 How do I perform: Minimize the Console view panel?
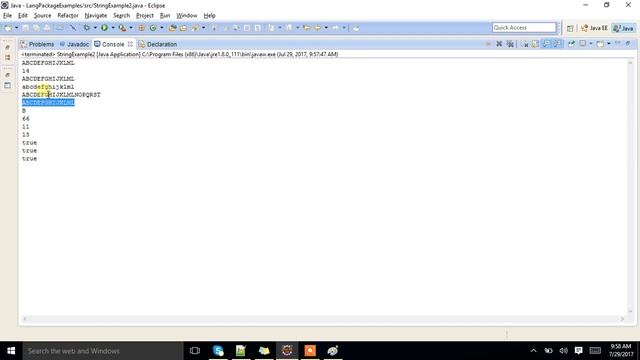pyautogui.click(x=618, y=43)
